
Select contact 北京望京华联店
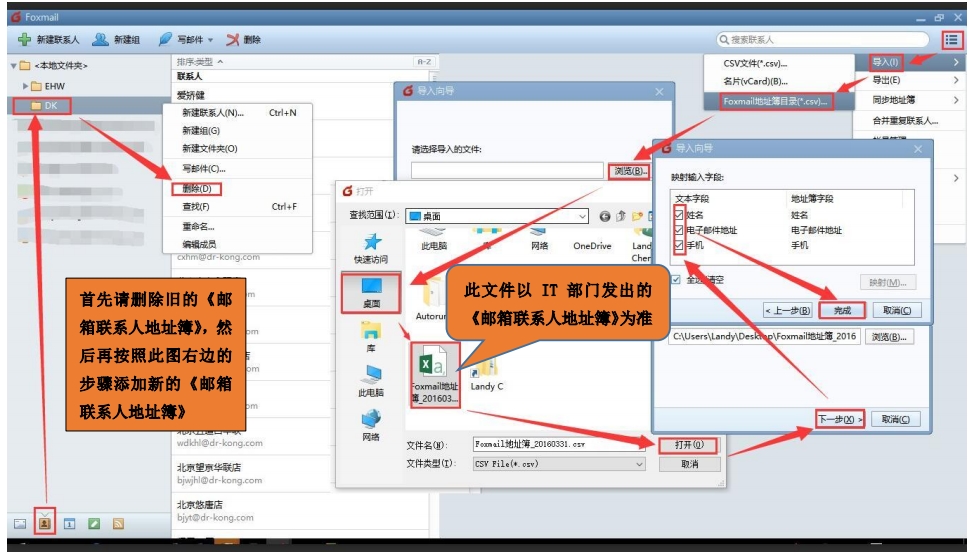300,474
